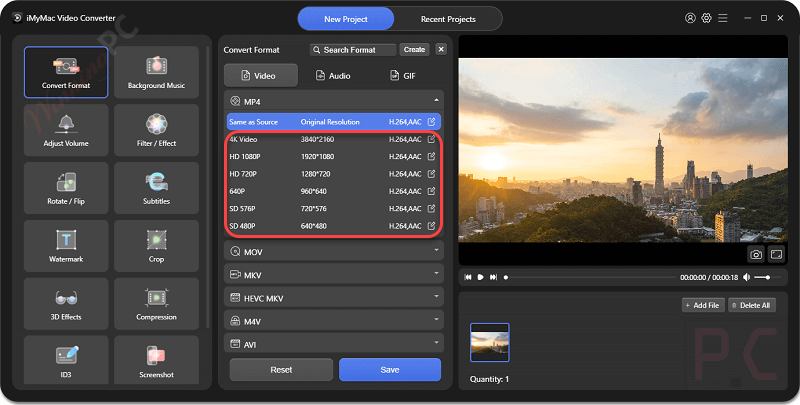Click the Delete All button
800x405 pixels.
(x=752, y=305)
